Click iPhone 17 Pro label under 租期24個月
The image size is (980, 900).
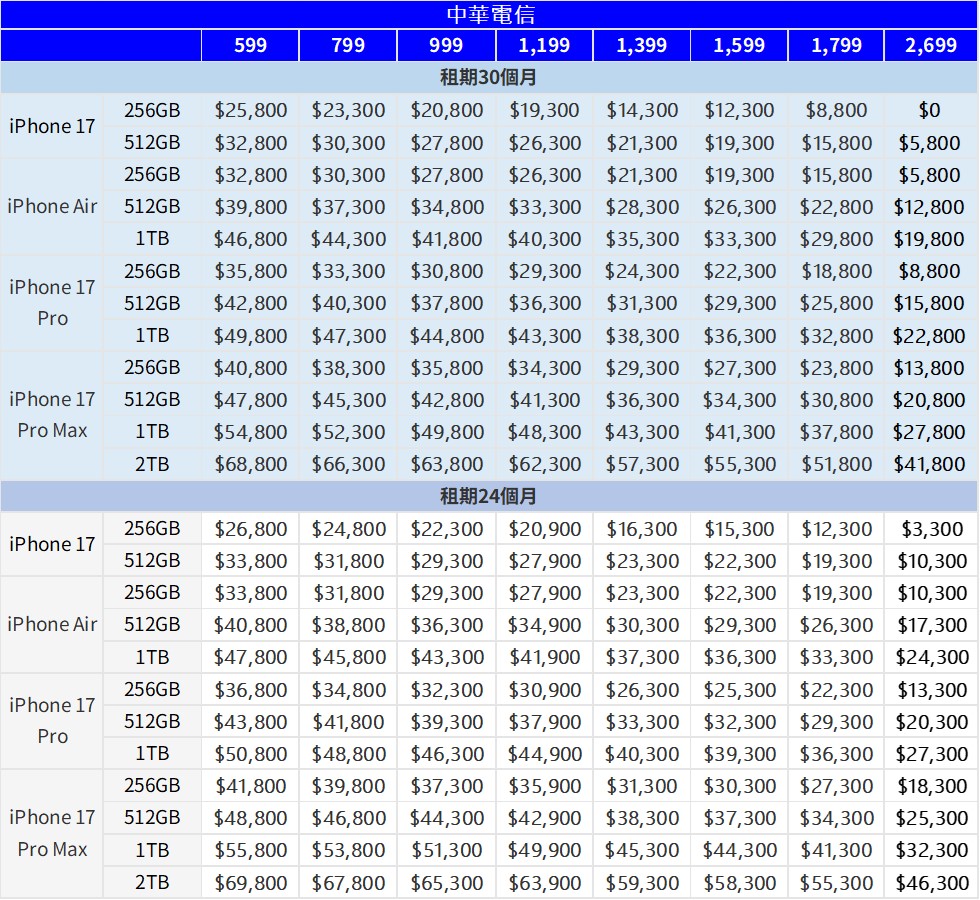(52, 721)
